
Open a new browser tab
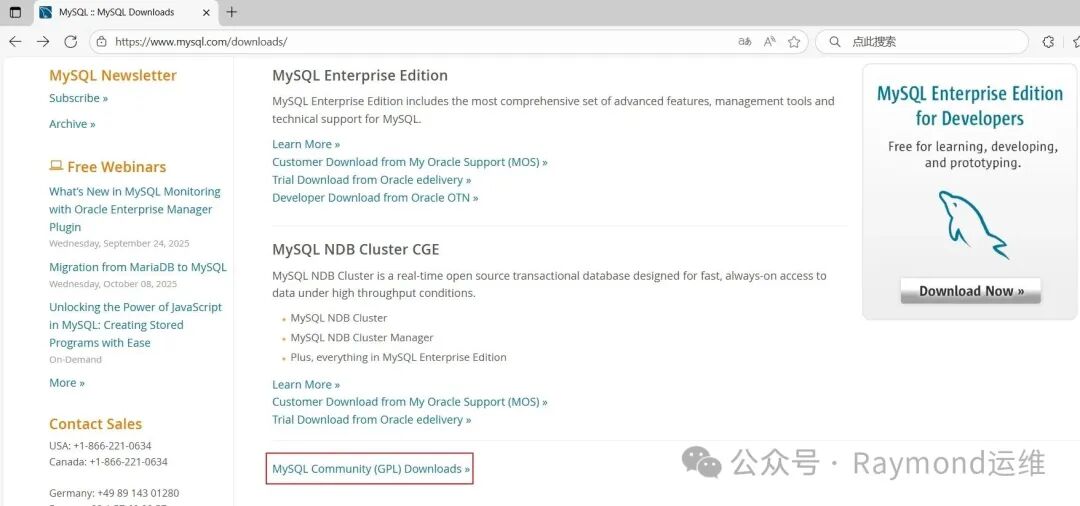[x=231, y=12]
